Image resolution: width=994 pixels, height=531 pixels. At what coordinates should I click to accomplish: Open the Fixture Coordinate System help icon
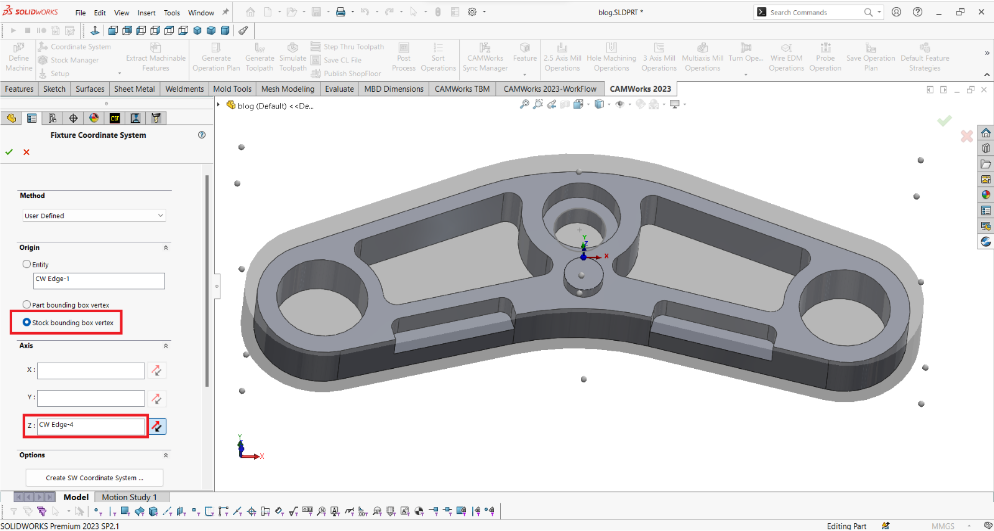coord(202,135)
